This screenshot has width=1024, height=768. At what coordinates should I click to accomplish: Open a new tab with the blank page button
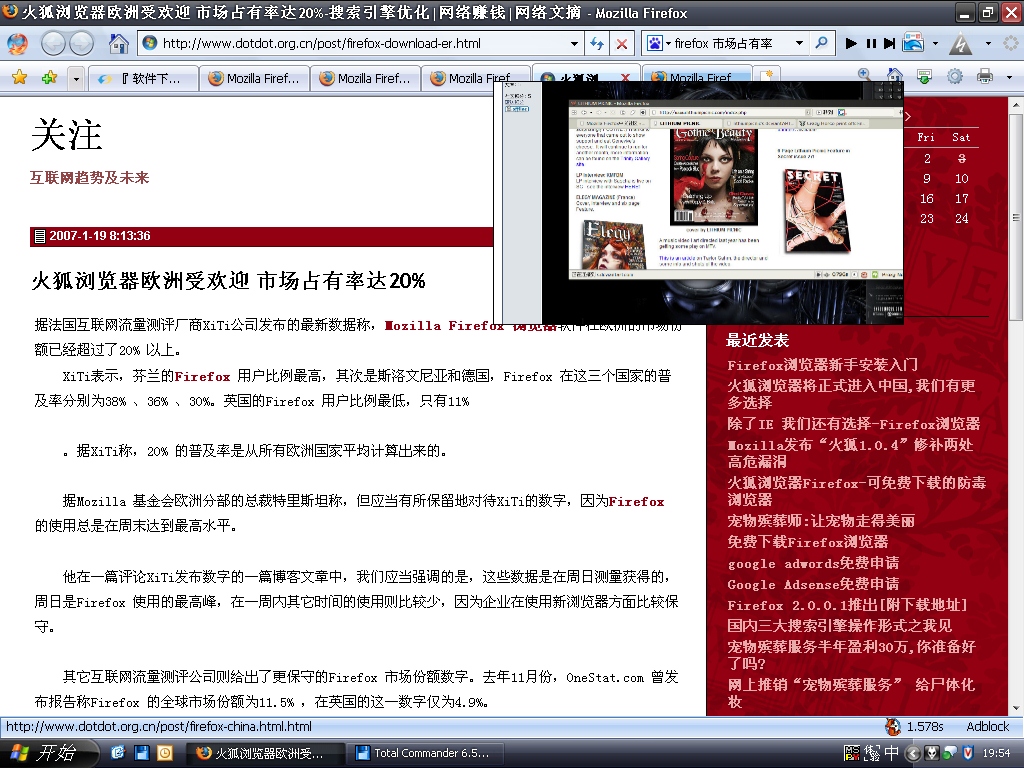click(768, 76)
